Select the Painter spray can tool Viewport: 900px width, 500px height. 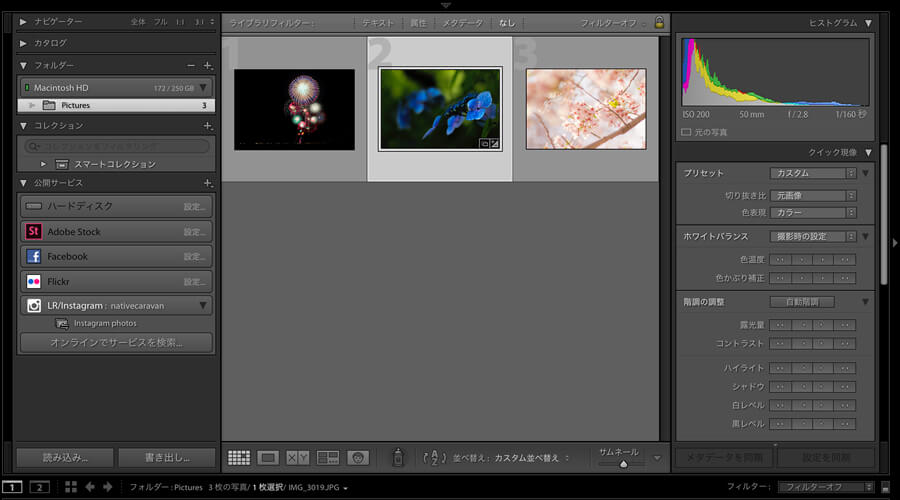coord(397,457)
